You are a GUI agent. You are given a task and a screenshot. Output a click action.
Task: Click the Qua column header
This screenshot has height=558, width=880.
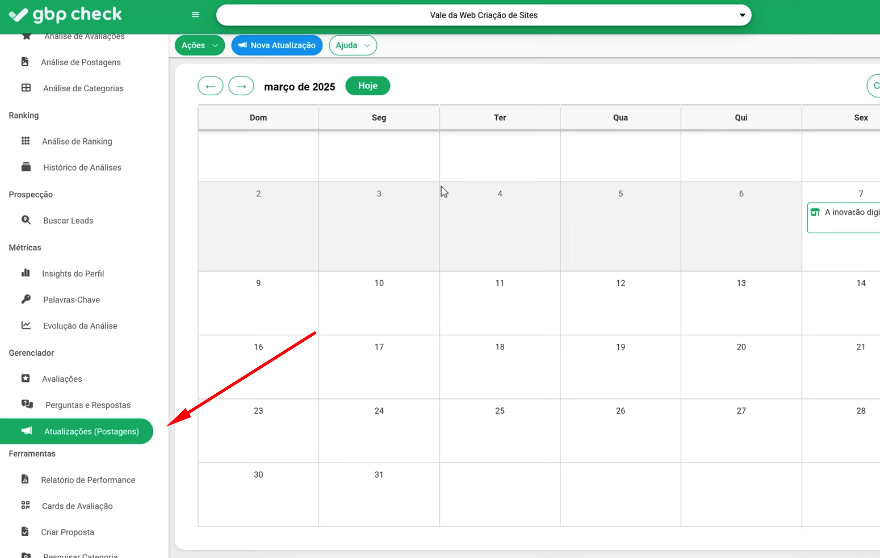(x=620, y=117)
